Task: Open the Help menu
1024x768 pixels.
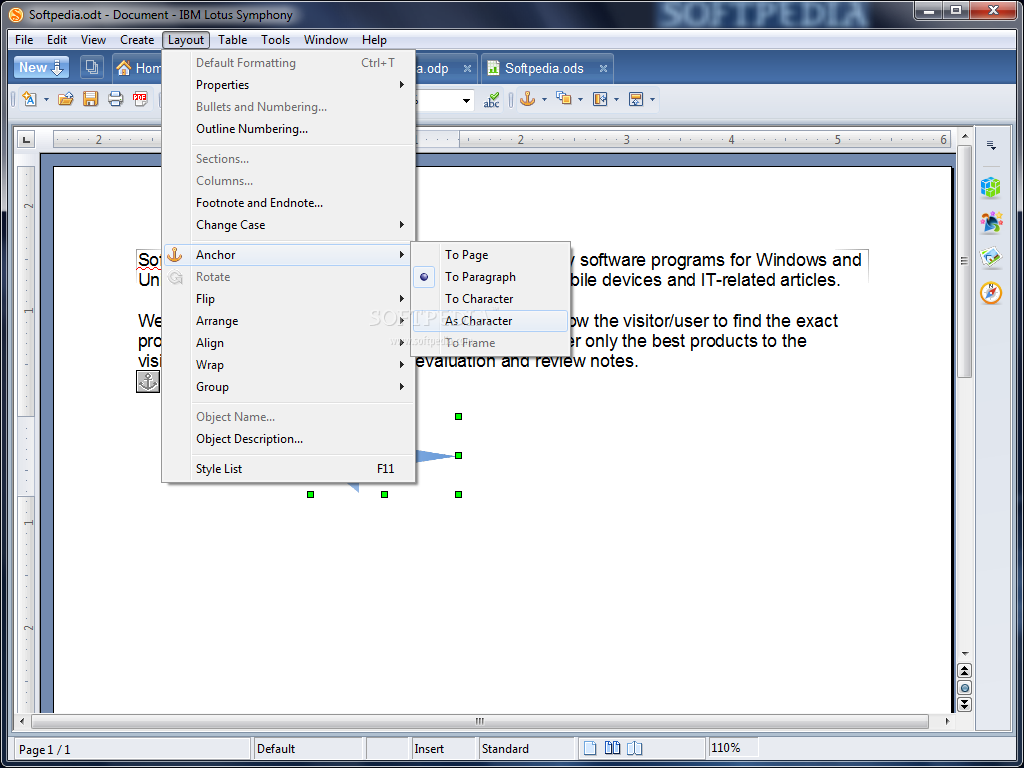Action: click(x=374, y=40)
